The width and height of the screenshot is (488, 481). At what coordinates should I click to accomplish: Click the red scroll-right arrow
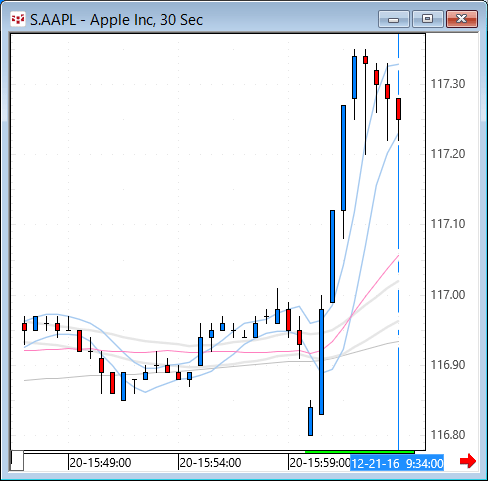(468, 461)
